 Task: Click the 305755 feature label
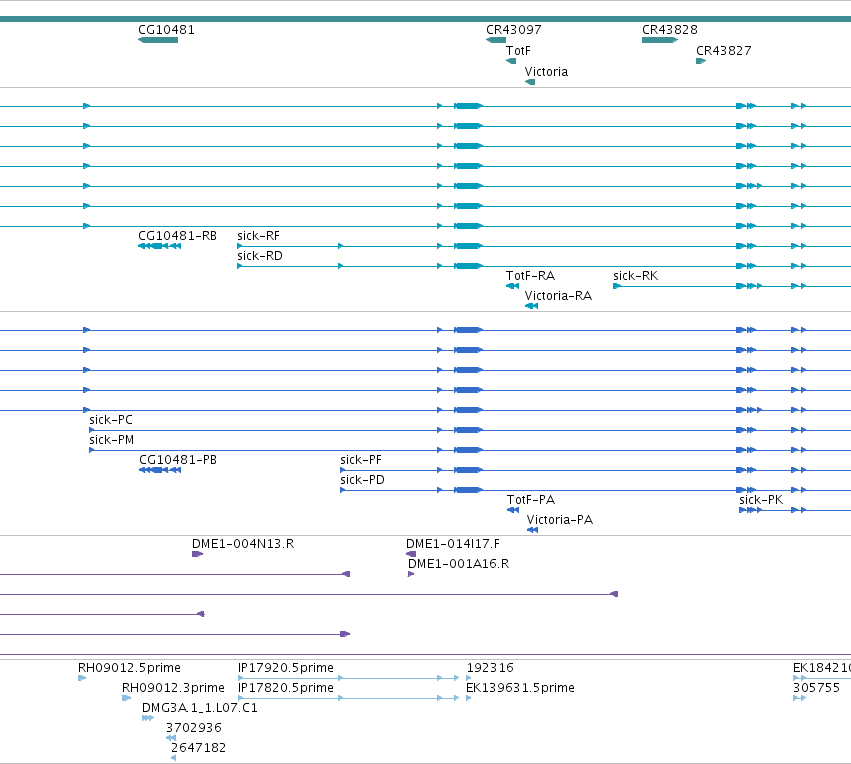click(816, 688)
